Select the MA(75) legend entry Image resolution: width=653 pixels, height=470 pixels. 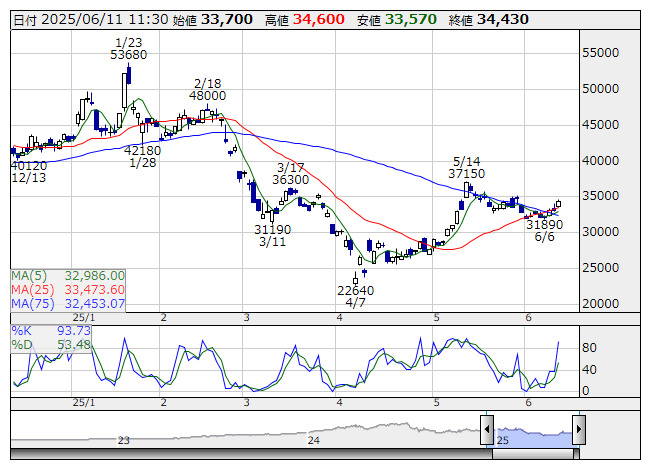point(68,303)
